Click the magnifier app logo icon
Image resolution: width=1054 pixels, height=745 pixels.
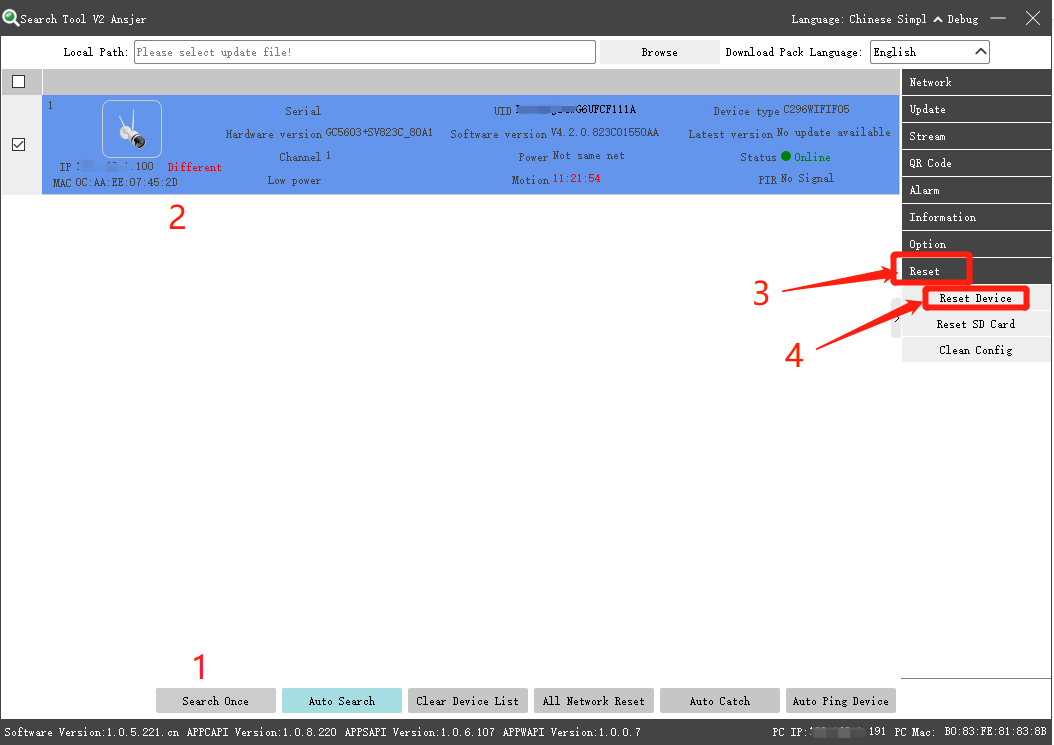pos(10,18)
